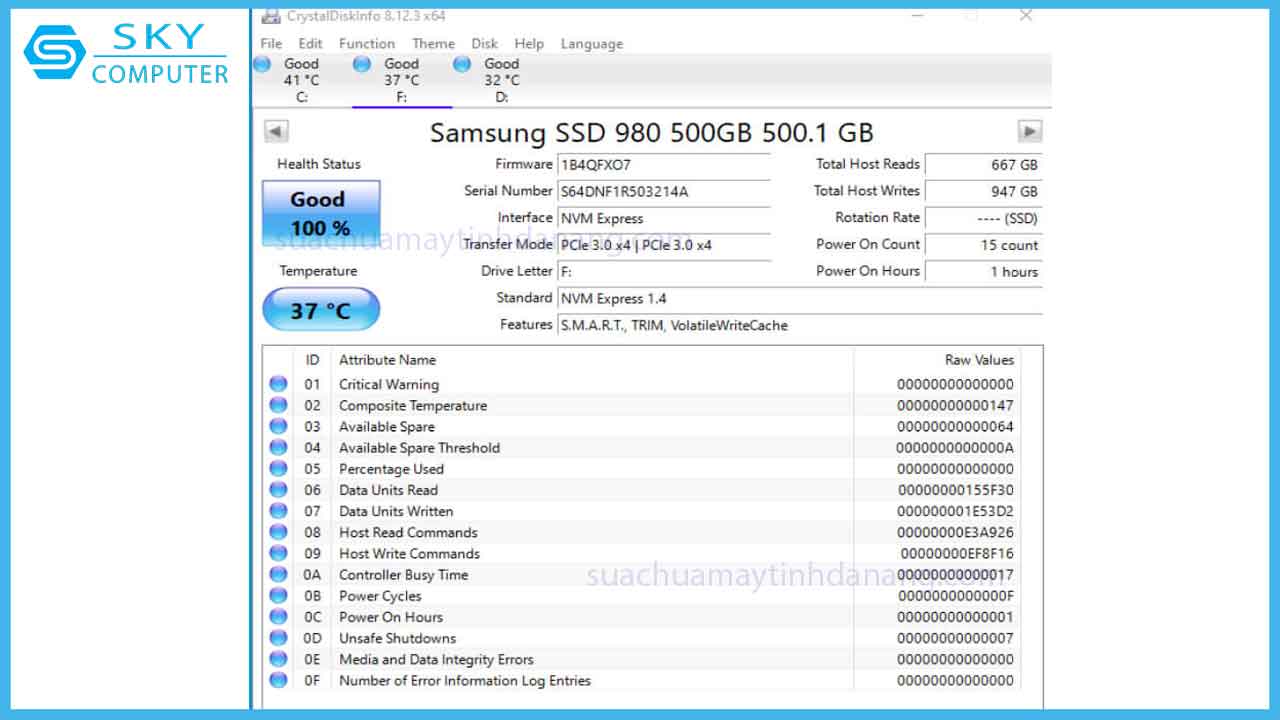This screenshot has height=720, width=1280.
Task: Open the File menu
Action: (x=271, y=44)
